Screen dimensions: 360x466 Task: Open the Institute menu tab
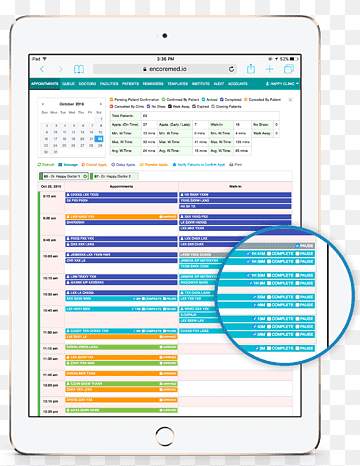pos(201,84)
